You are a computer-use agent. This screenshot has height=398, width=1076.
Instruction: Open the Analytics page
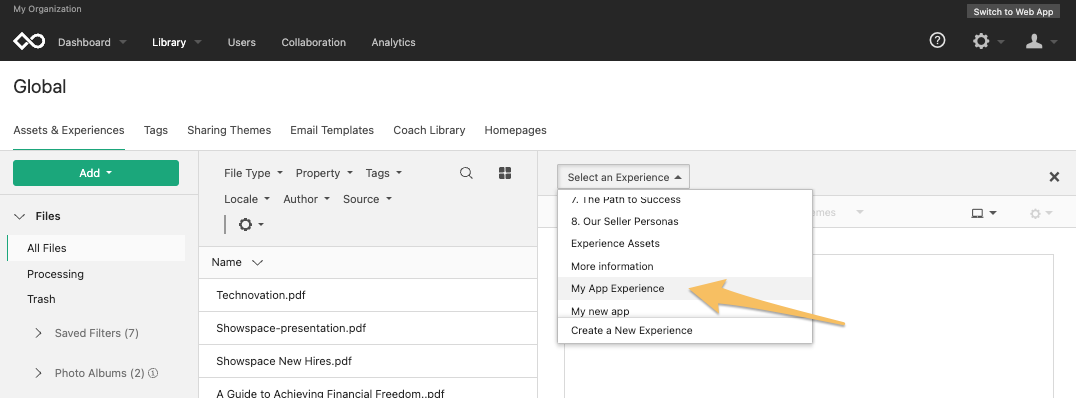click(x=393, y=42)
